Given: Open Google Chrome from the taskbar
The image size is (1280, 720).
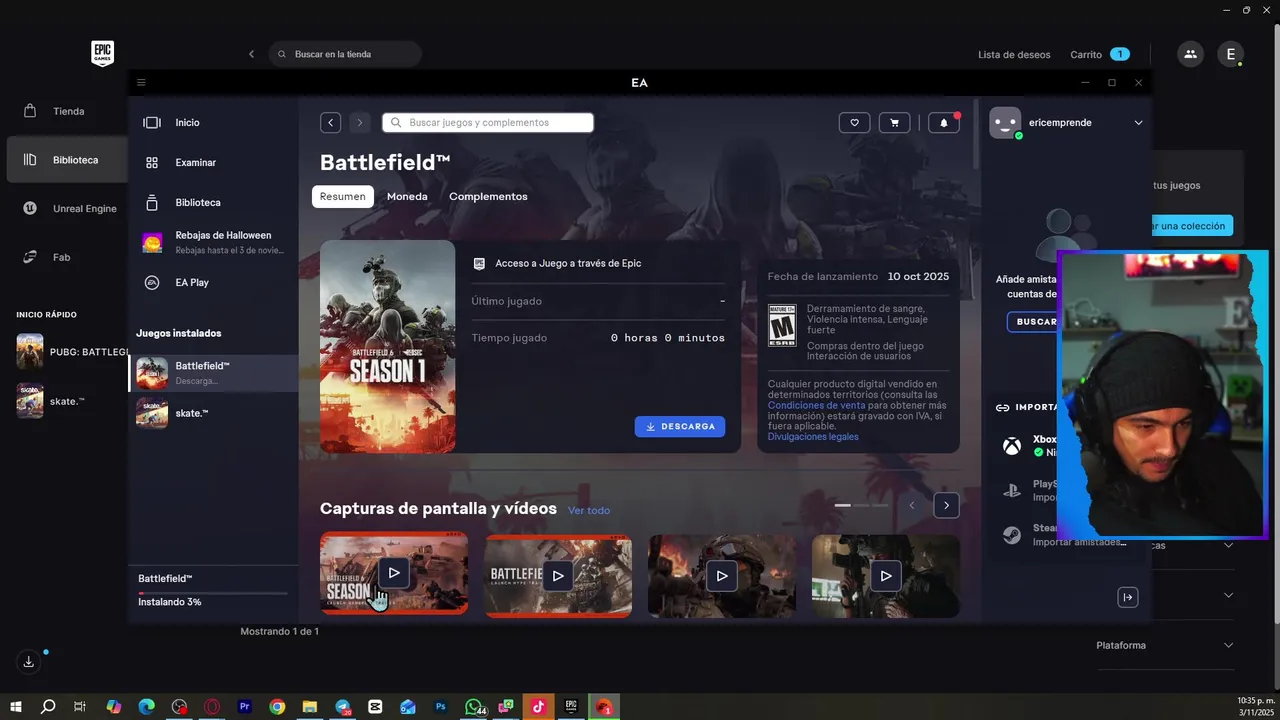Looking at the screenshot, I should (x=277, y=707).
